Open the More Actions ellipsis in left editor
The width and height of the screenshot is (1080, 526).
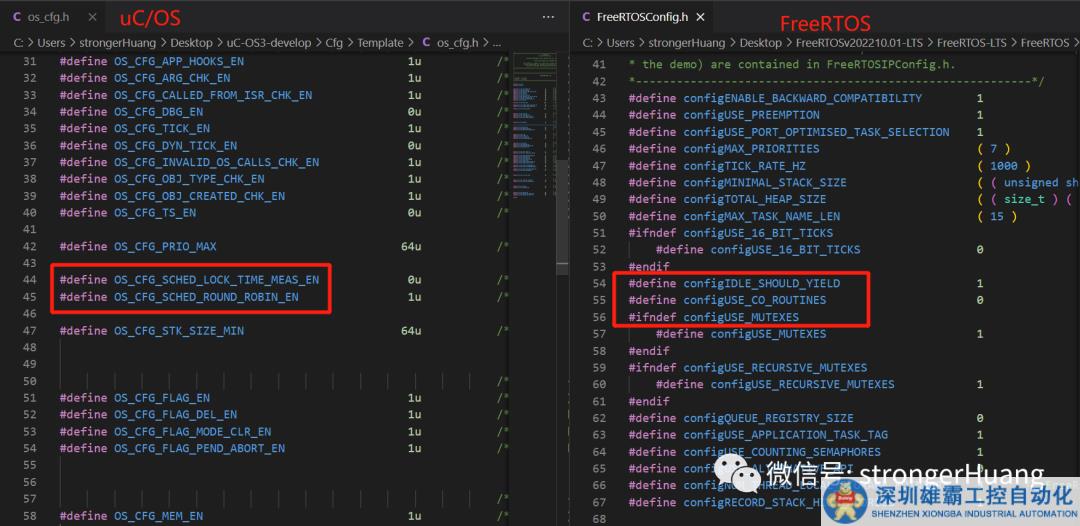548,17
